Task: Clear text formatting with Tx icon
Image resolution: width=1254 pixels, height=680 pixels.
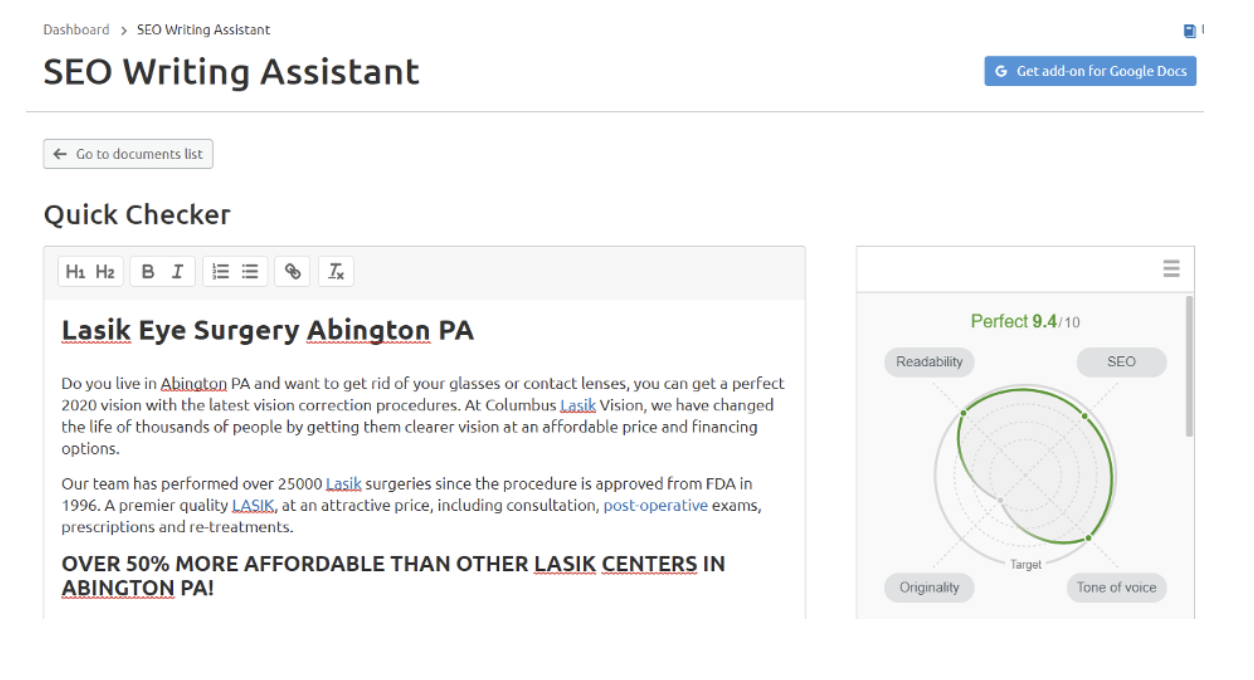Action: [337, 271]
